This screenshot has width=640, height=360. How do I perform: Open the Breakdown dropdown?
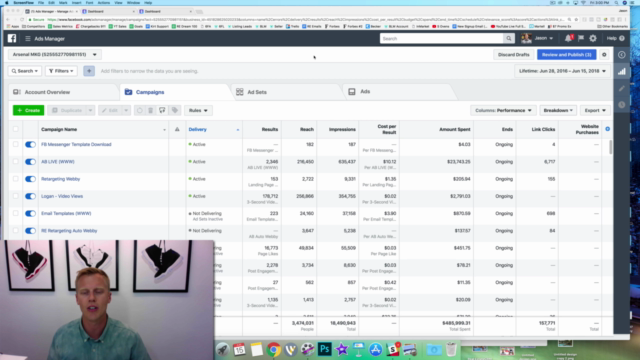tap(558, 110)
